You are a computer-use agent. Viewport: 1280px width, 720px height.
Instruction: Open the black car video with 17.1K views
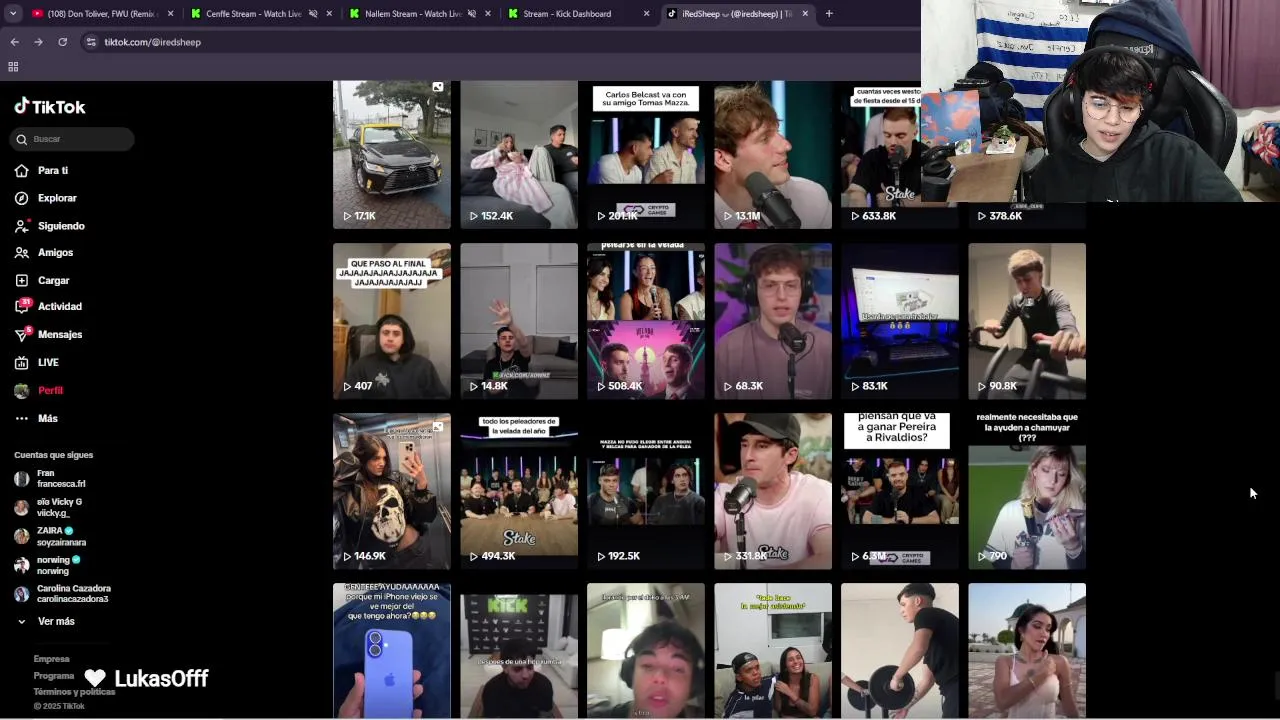(x=392, y=155)
